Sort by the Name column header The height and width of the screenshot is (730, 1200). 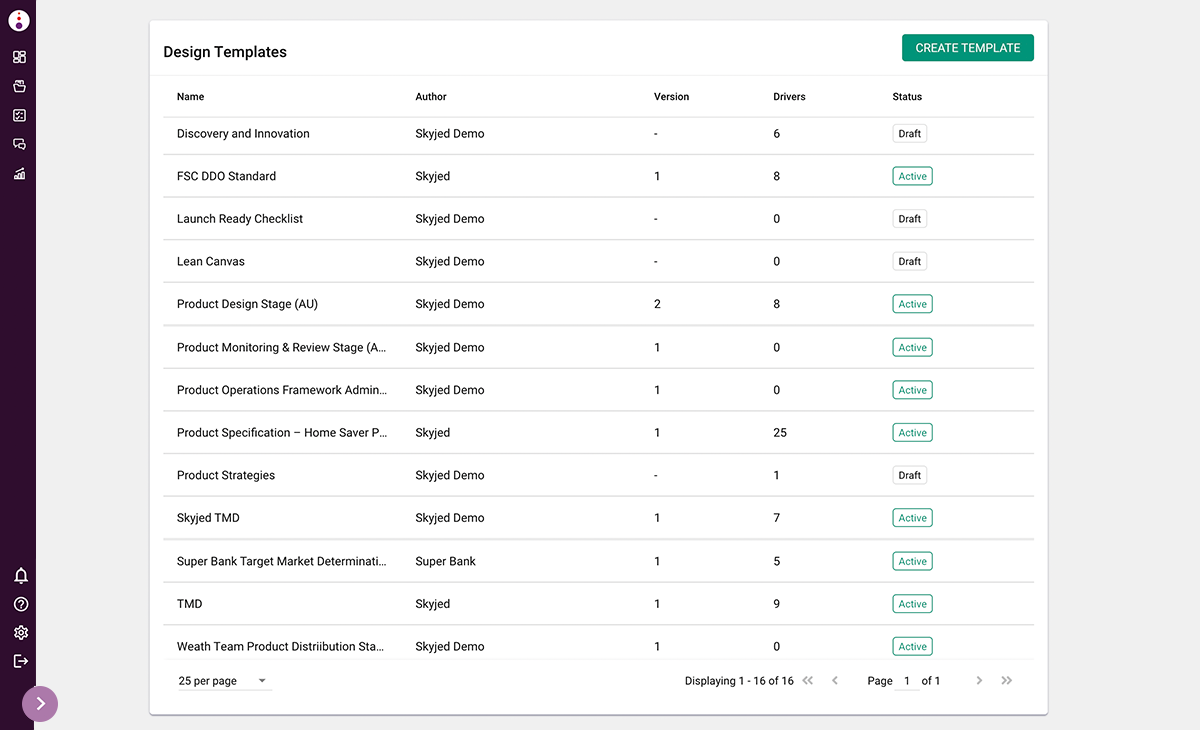tap(191, 97)
